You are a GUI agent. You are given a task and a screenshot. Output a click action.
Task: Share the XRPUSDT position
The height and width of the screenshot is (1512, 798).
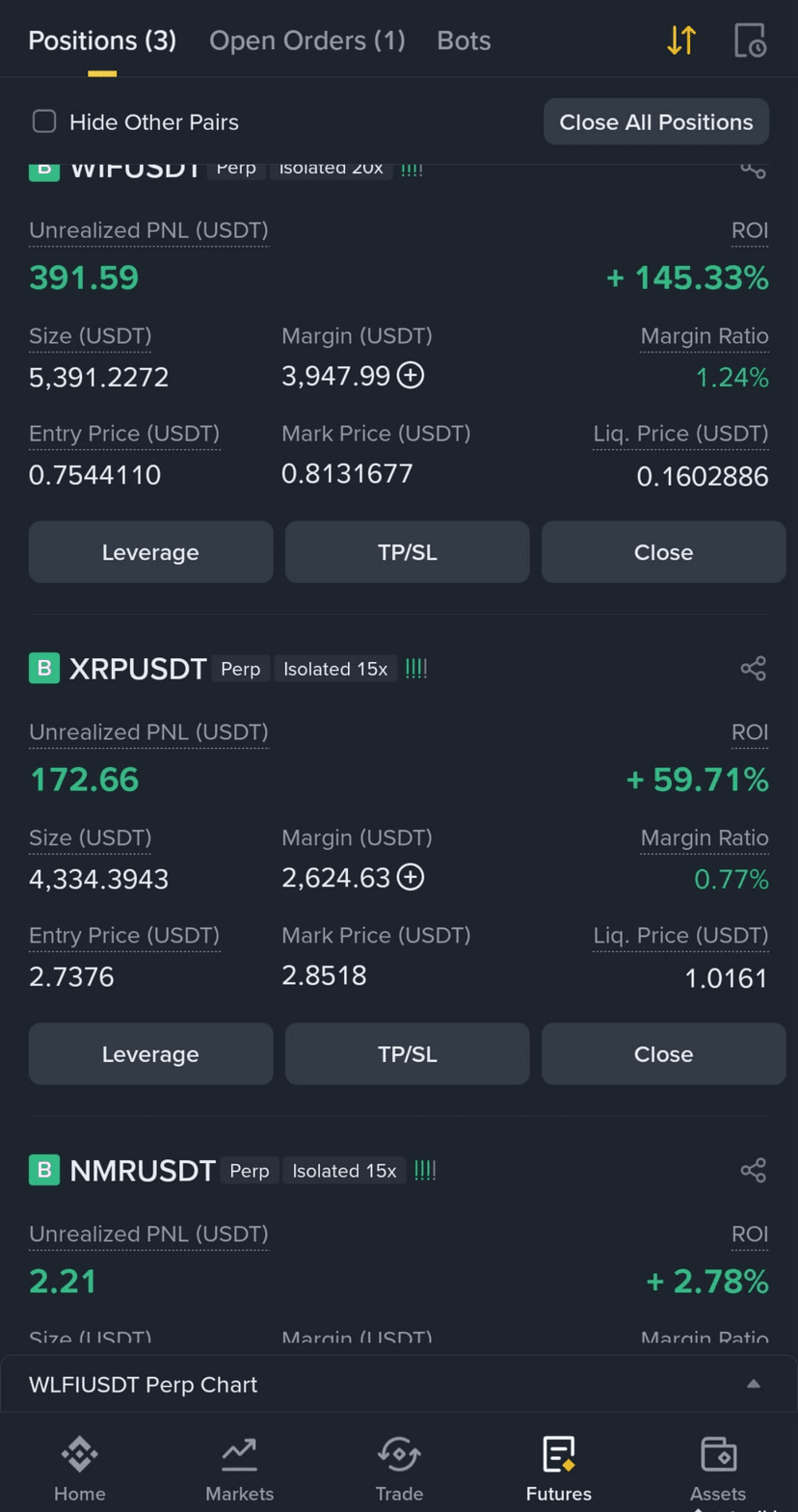tap(753, 668)
